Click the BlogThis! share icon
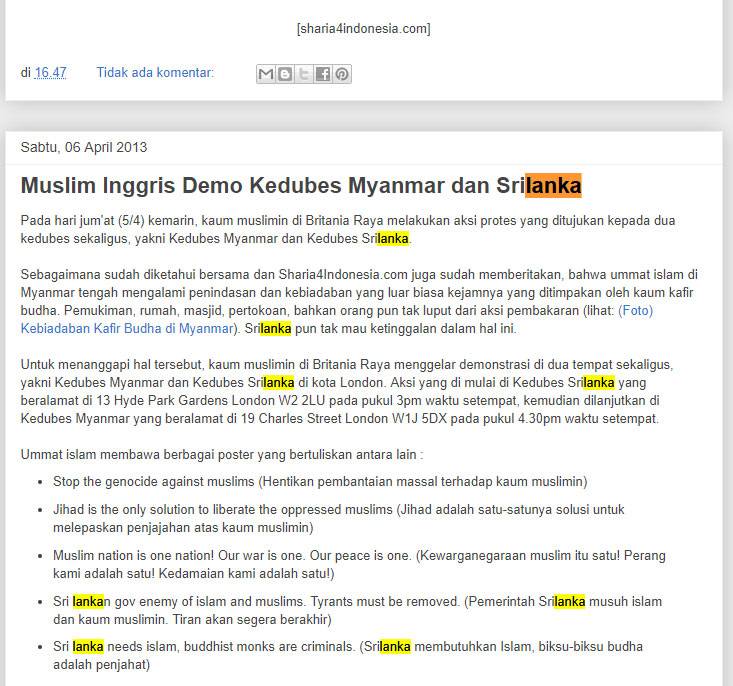This screenshot has width=733, height=686. point(285,74)
